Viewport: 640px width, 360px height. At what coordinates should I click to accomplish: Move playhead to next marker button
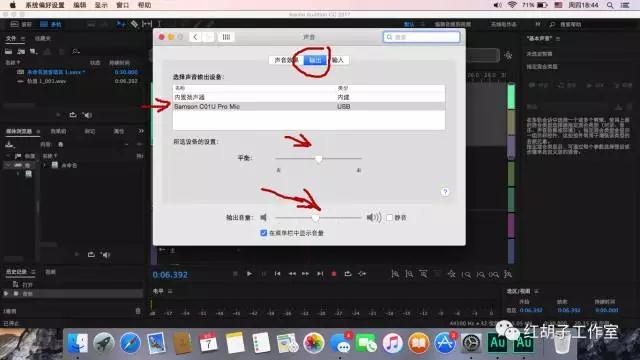coord(320,274)
